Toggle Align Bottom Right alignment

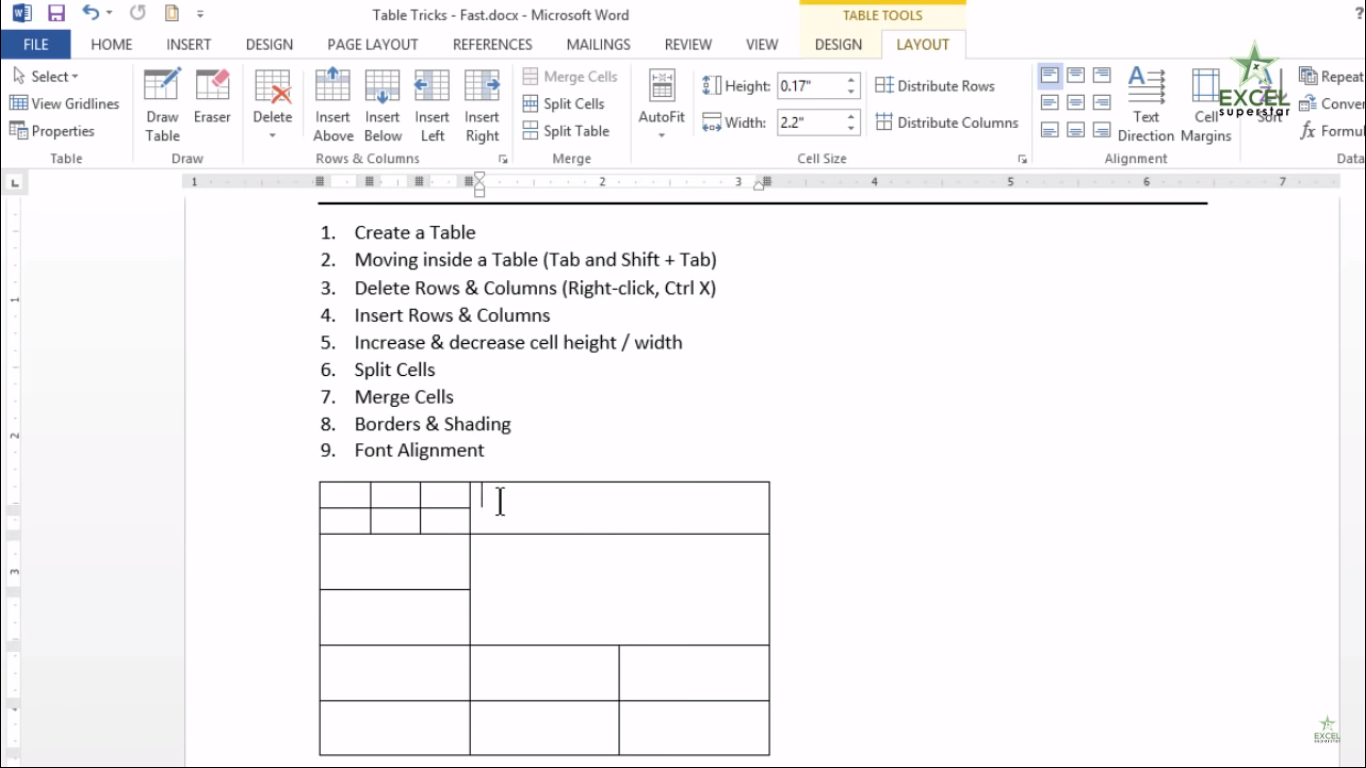point(1102,129)
